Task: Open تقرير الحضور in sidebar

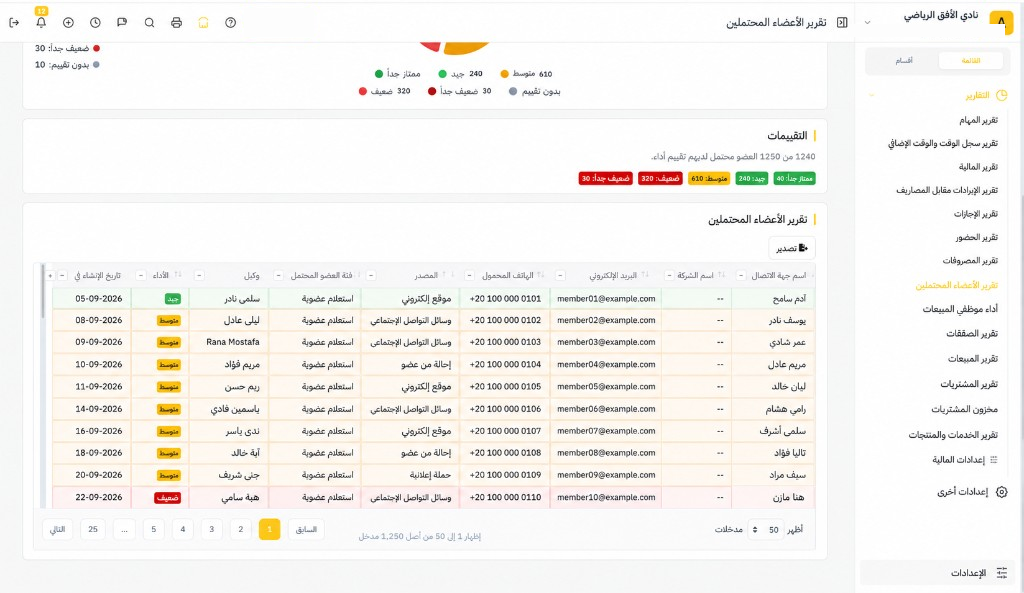Action: pyautogui.click(x=976, y=237)
